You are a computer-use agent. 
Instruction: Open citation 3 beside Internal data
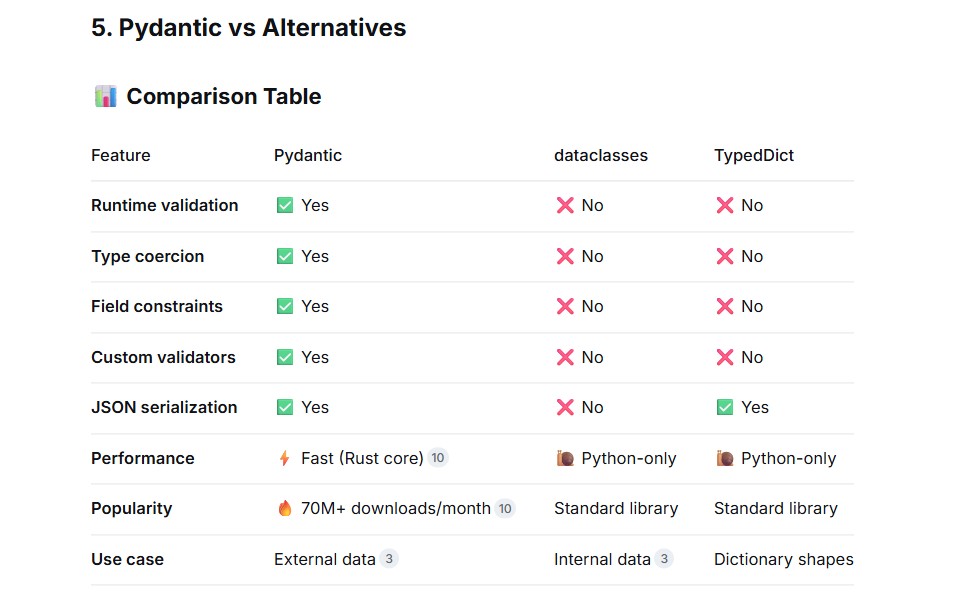[x=664, y=559]
